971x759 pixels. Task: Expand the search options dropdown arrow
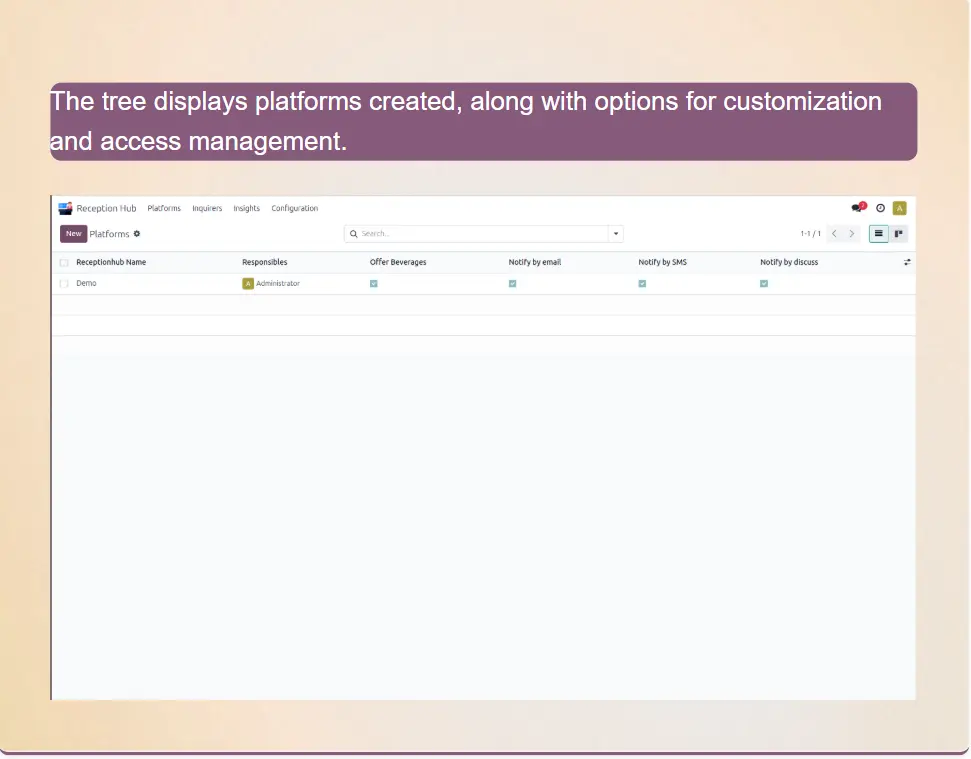tap(616, 234)
